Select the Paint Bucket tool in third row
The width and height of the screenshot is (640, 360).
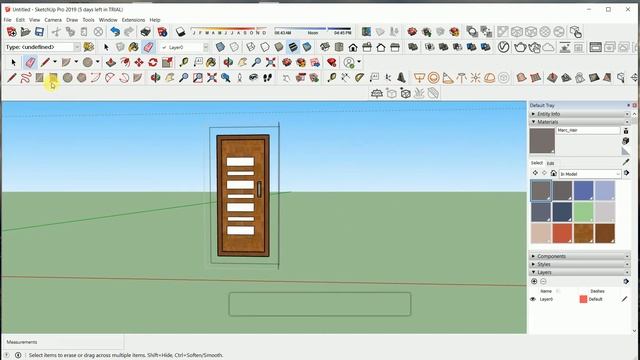tap(211, 62)
